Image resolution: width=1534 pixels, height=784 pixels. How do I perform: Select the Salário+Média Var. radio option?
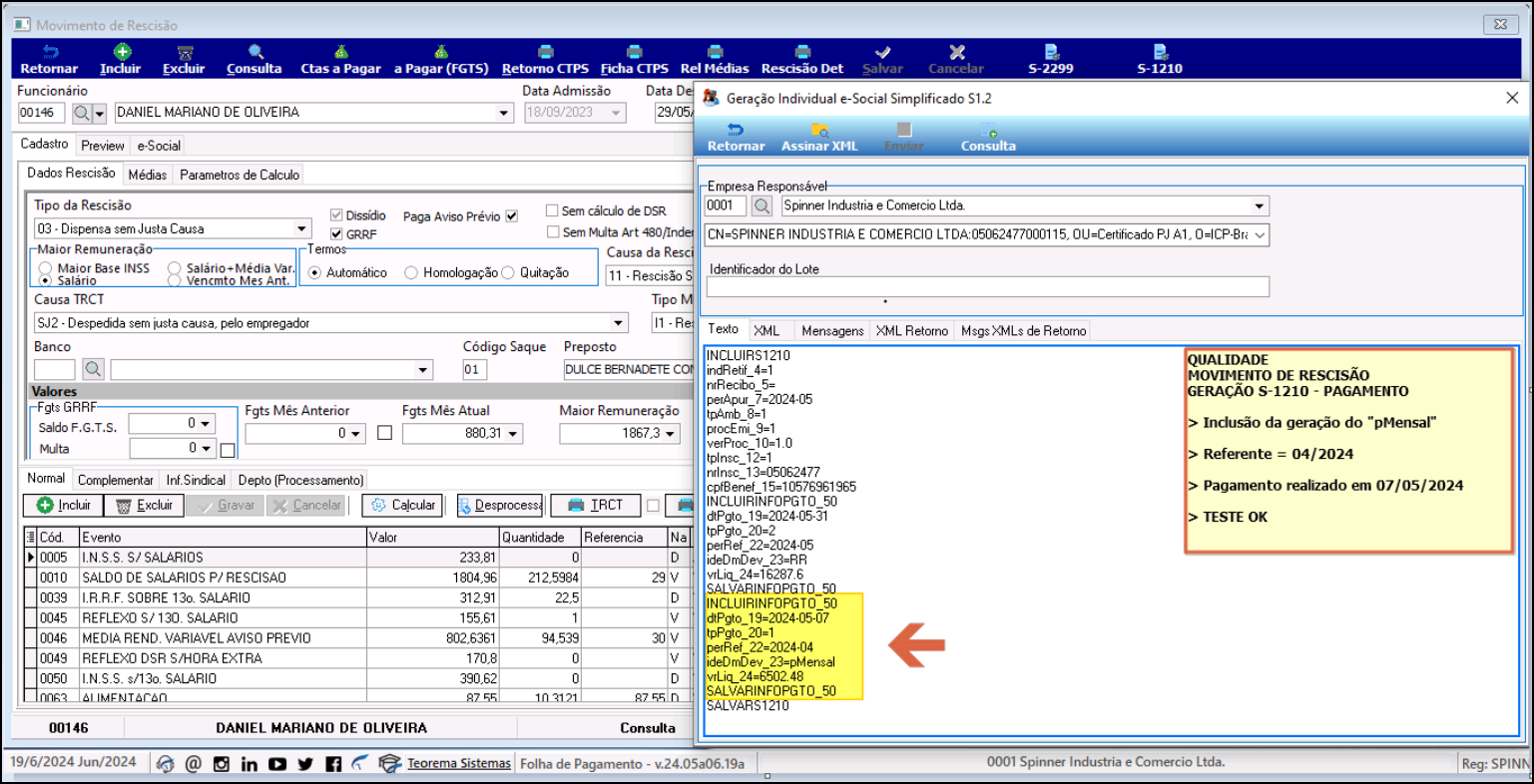click(x=175, y=268)
